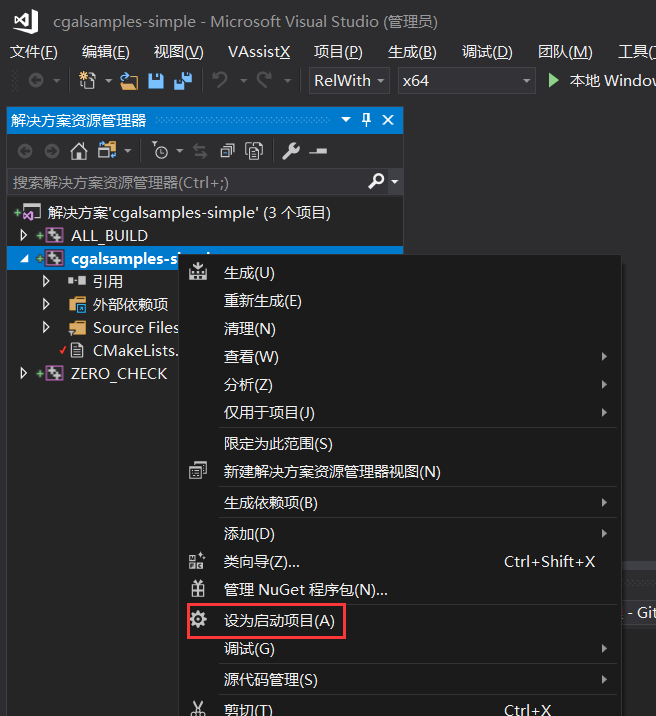Screen dimensions: 656x716
Task: Open the New Project icon dropdown arrow
Action: 108,81
